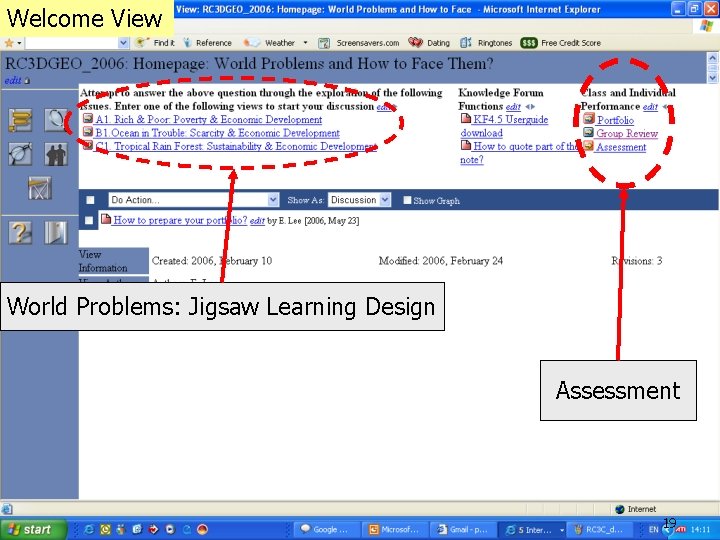Open B1. Ocean in Trouble: Scarcity link

(x=217, y=133)
